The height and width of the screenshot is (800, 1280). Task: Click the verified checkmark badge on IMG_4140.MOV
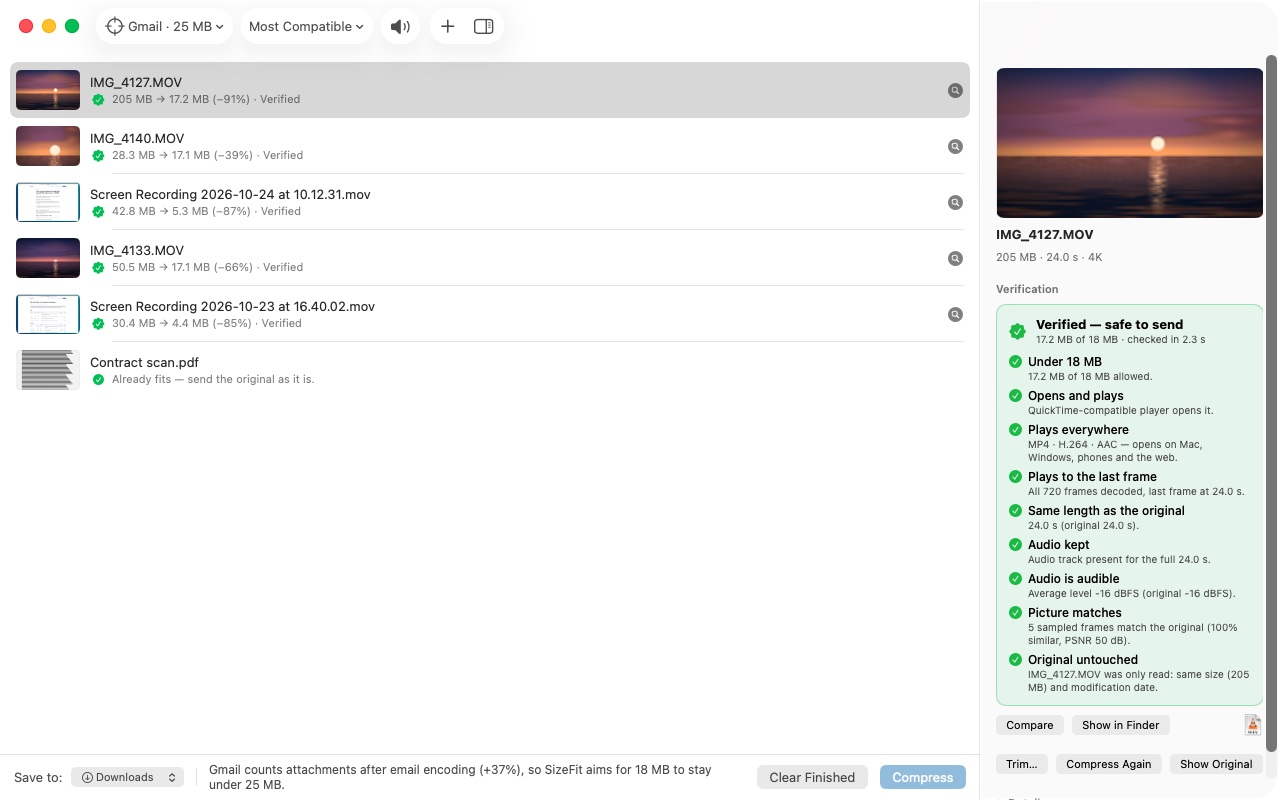(x=98, y=156)
